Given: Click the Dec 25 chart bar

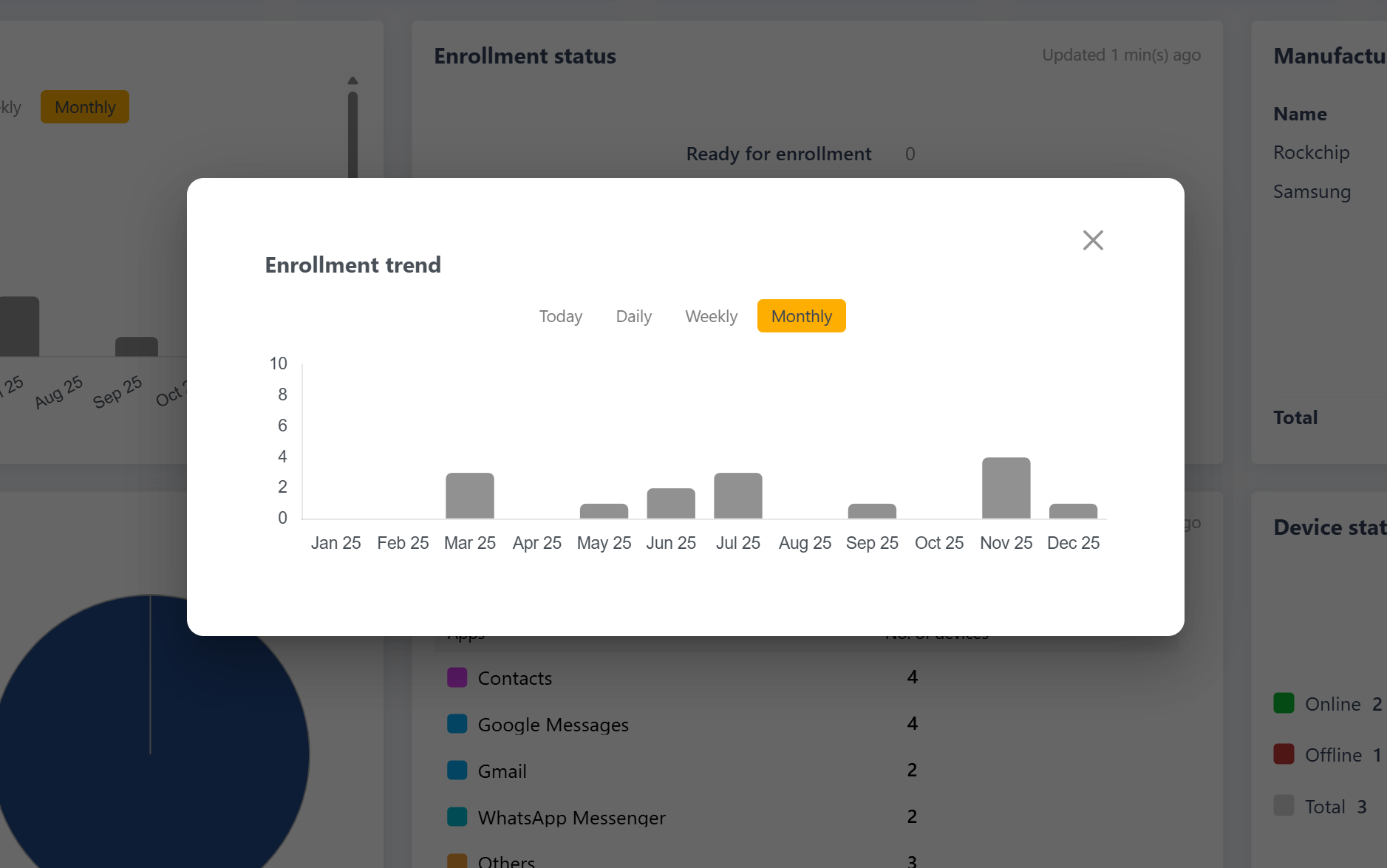Looking at the screenshot, I should (x=1073, y=511).
